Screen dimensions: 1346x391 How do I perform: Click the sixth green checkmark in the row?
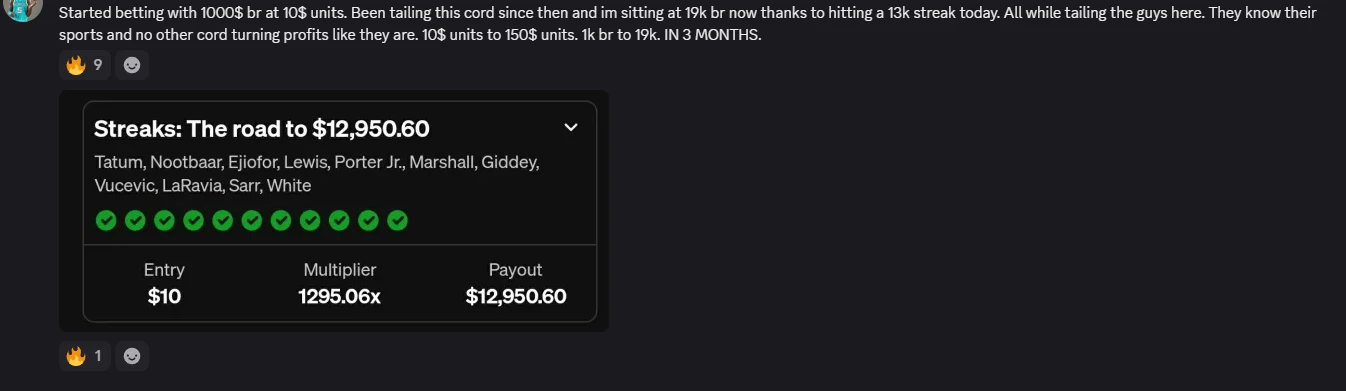(x=252, y=220)
